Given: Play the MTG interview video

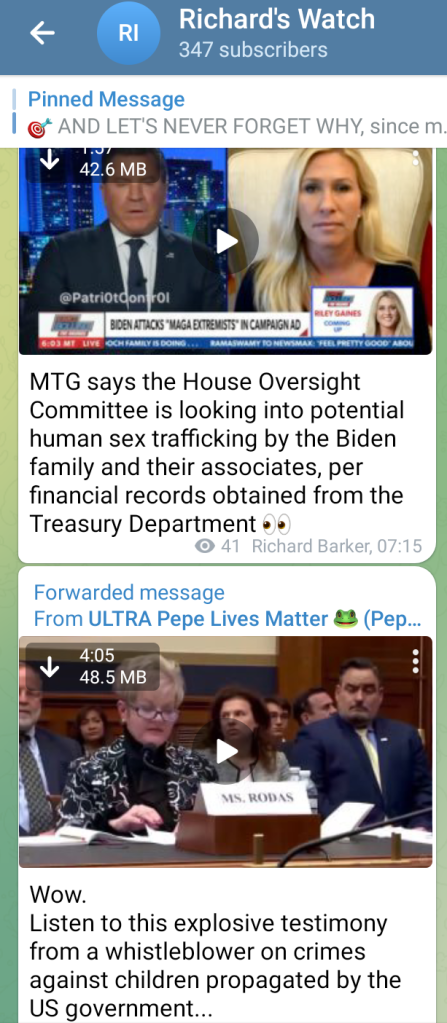Looking at the screenshot, I should coord(226,241).
